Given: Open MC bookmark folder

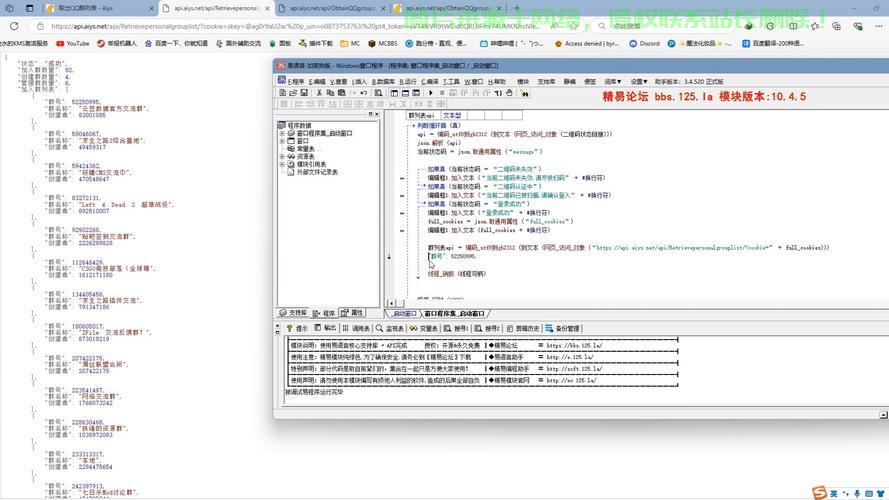Looking at the screenshot, I should click(x=350, y=43).
